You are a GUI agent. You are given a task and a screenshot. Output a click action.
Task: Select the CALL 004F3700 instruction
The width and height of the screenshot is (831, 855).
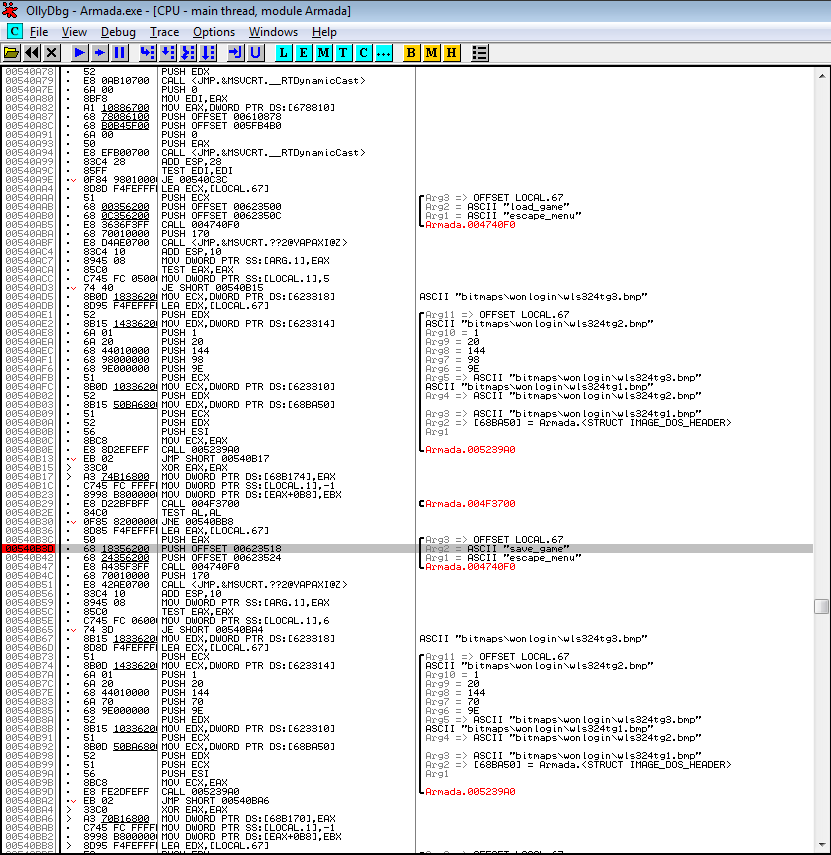(200, 503)
